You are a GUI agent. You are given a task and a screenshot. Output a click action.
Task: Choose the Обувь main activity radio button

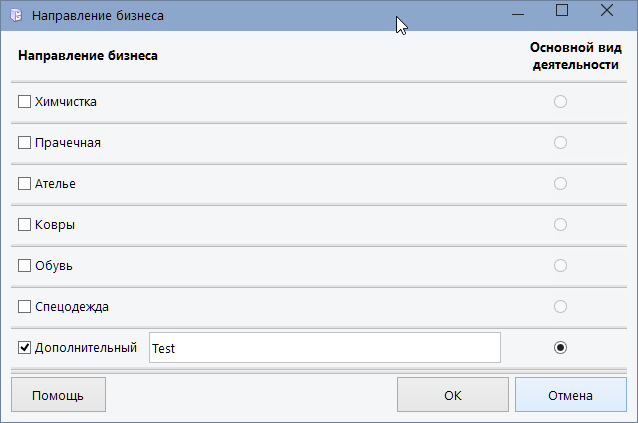click(560, 265)
